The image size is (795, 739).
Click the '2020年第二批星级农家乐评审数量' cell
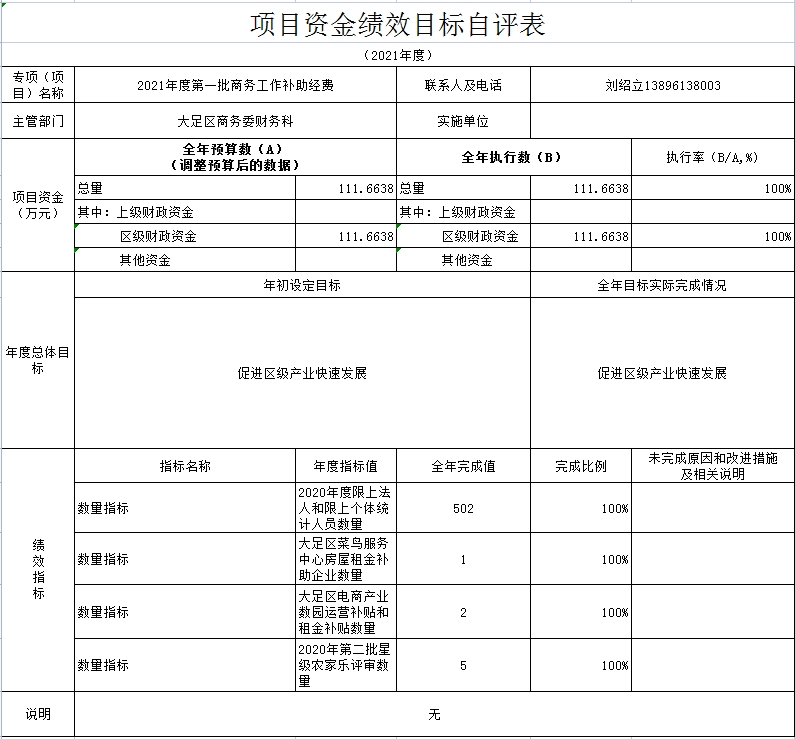(x=346, y=664)
